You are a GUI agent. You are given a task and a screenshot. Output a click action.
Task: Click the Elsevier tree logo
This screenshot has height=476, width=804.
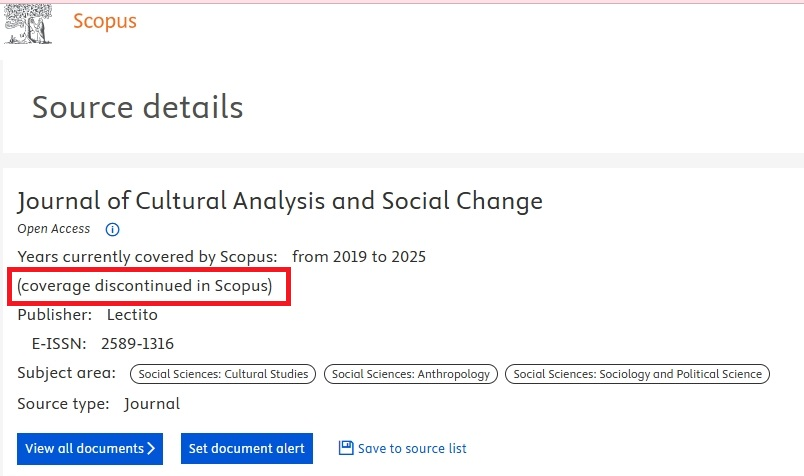click(x=28, y=24)
